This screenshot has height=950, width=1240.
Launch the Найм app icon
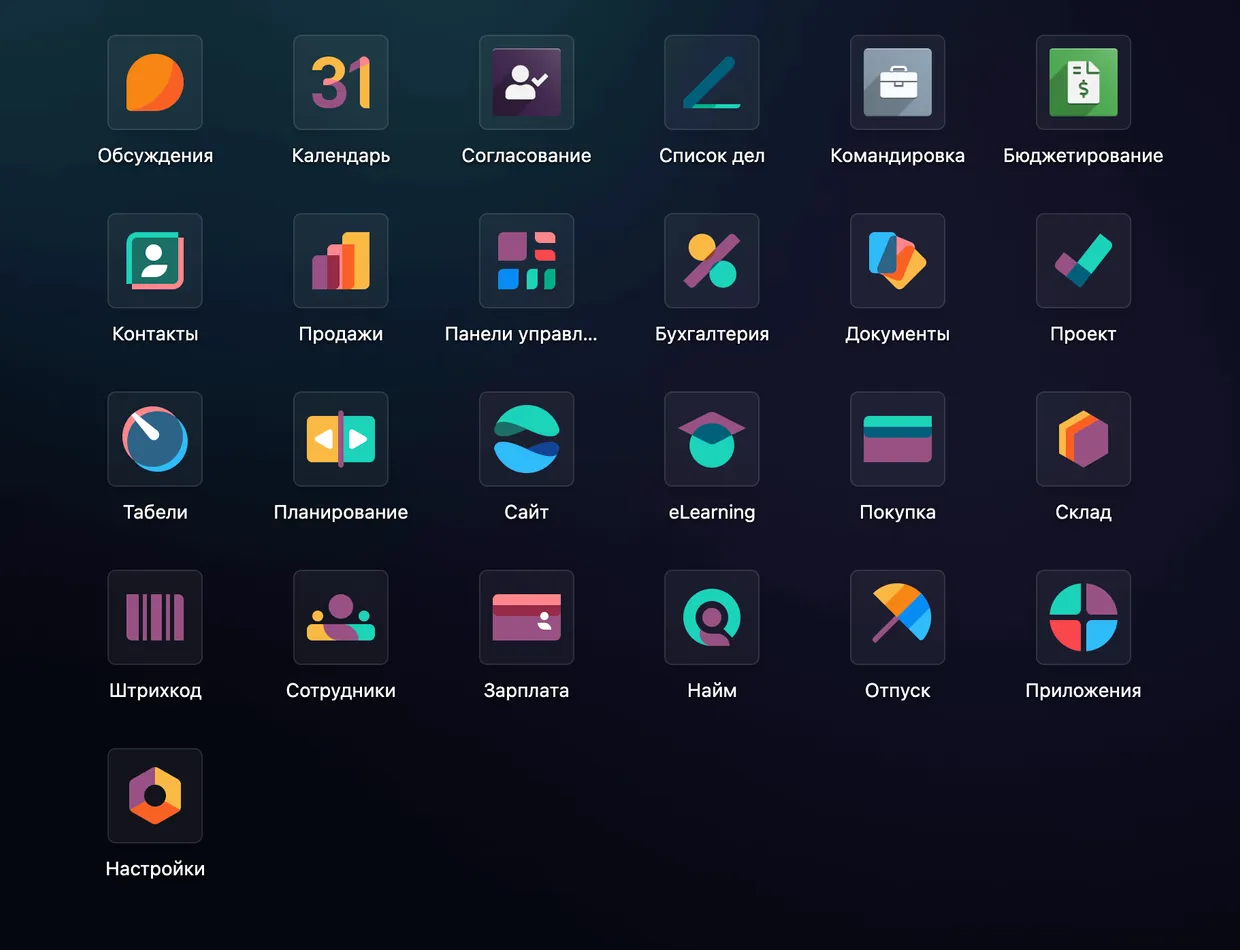pos(712,617)
